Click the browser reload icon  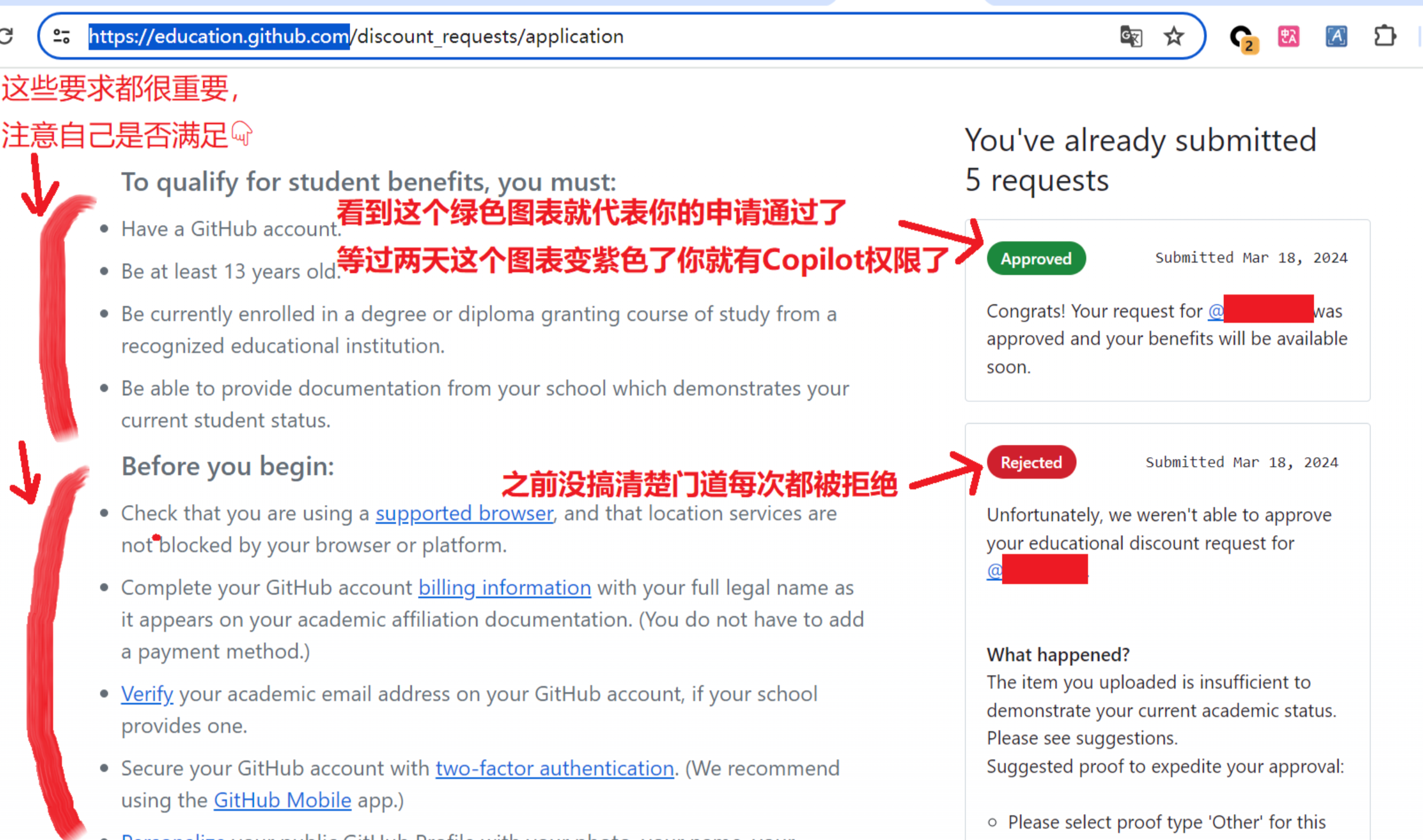tap(6, 37)
